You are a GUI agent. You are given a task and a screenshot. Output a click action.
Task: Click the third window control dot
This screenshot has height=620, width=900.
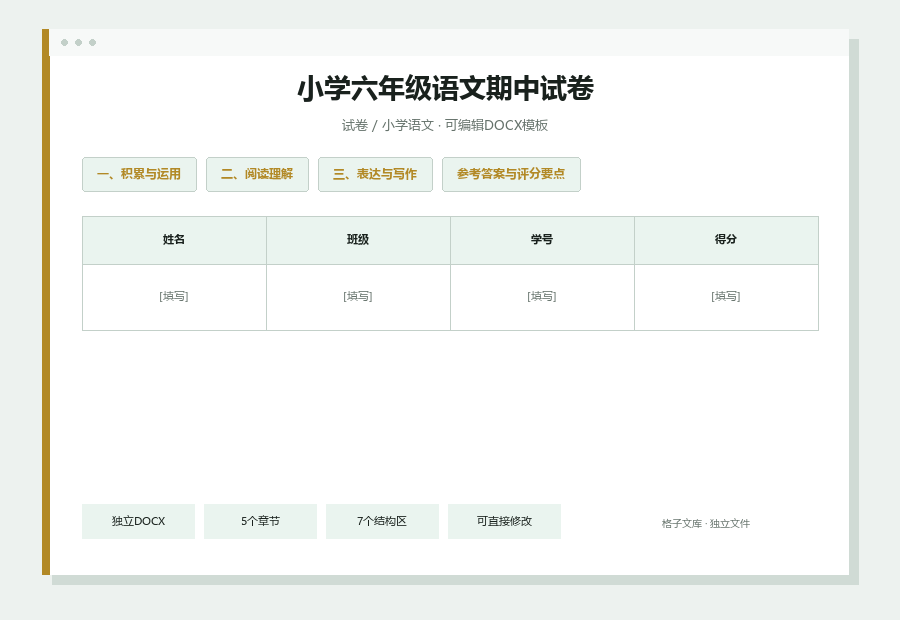tap(92, 42)
